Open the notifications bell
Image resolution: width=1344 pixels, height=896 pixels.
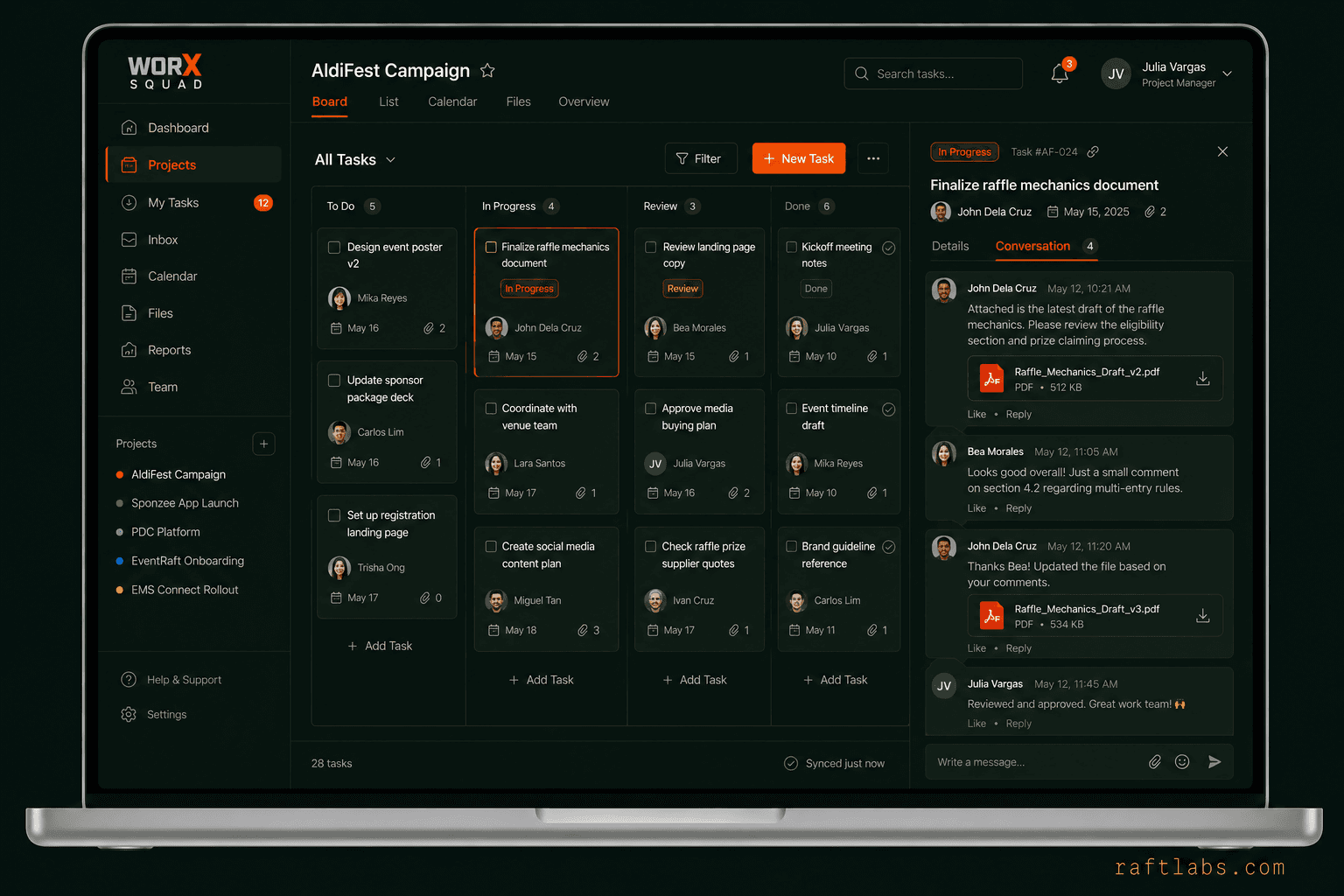(1060, 73)
